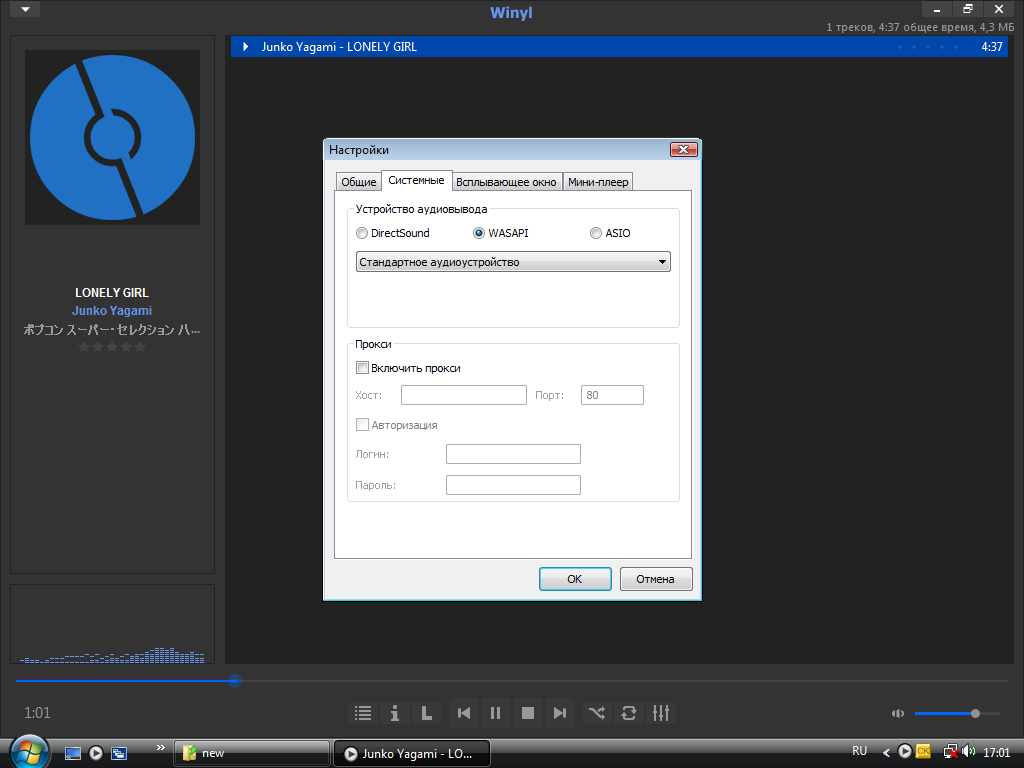Image resolution: width=1024 pixels, height=768 pixels.
Task: Click the Switch between windows quick launch icon
Action: point(119,753)
